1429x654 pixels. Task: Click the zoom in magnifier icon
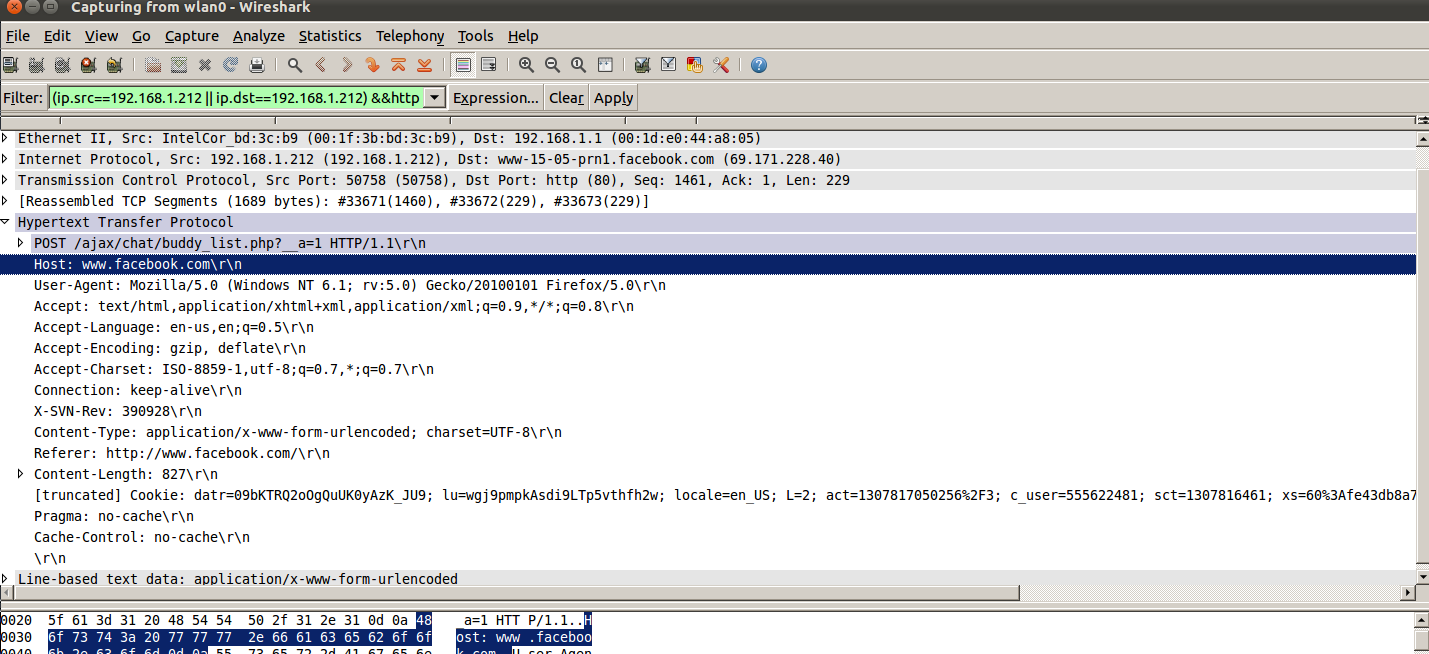pos(526,65)
